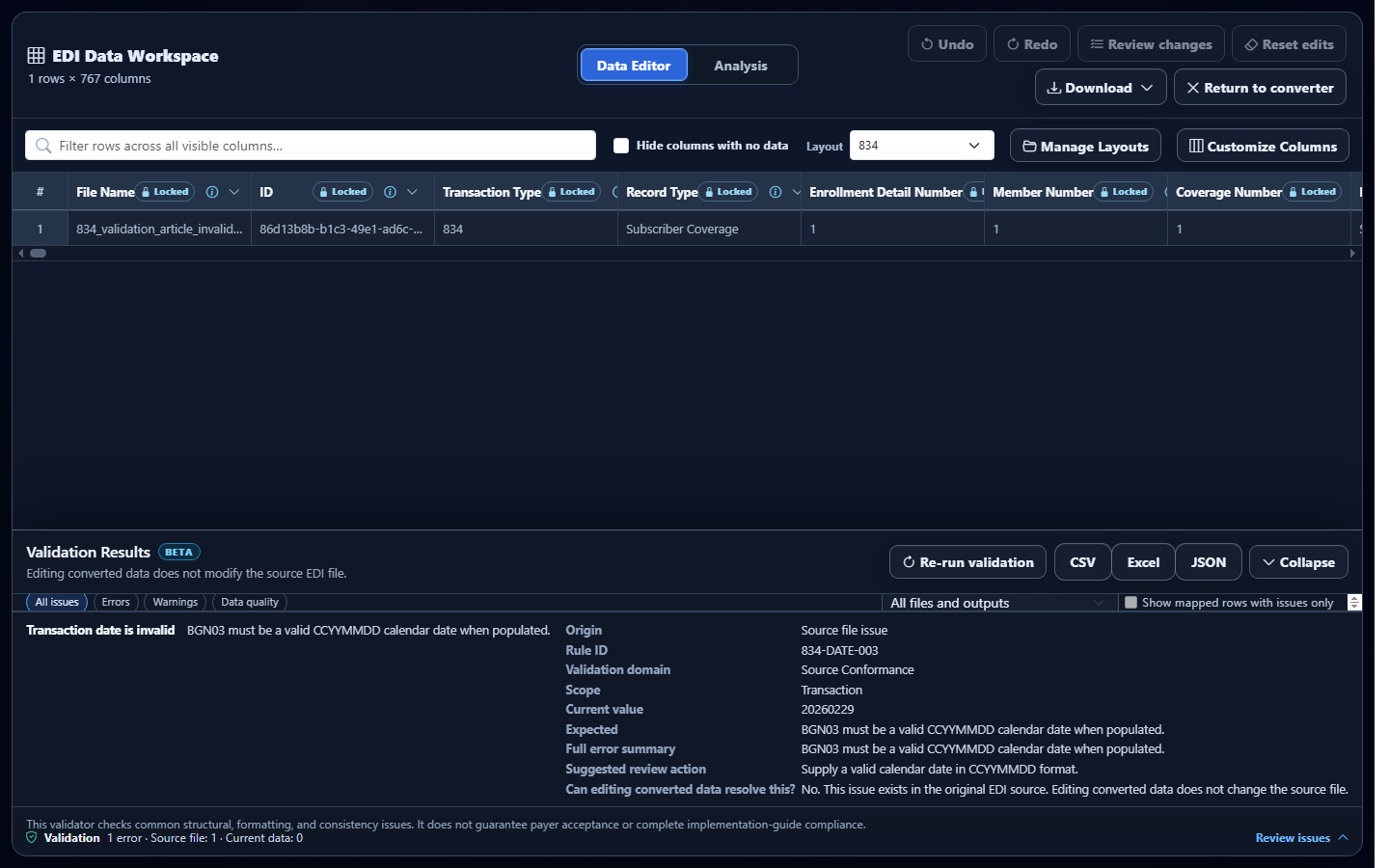Select the Errors filter tab
Screen dimensions: 1389x868
click(x=116, y=603)
